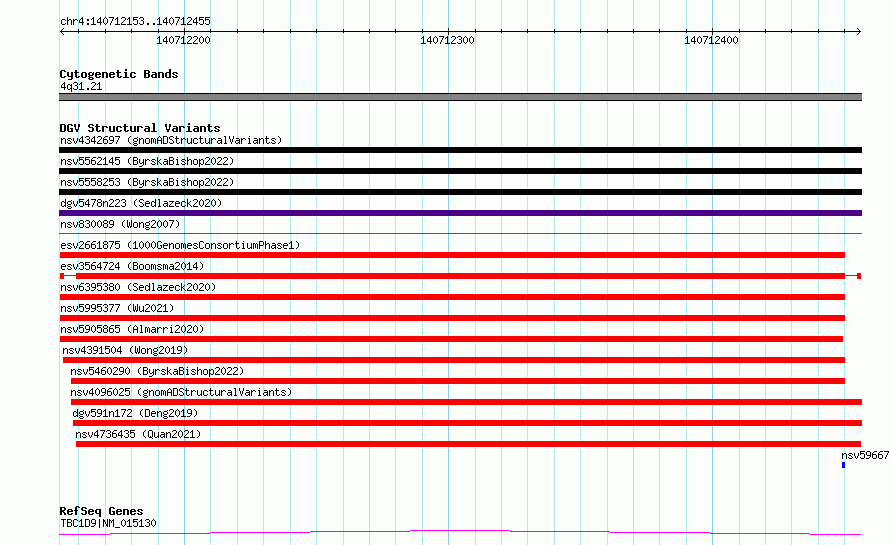Screen dimensions: 890x545
Task: Click the gray 4q31.21 cytogenetic band
Action: pos(460,97)
